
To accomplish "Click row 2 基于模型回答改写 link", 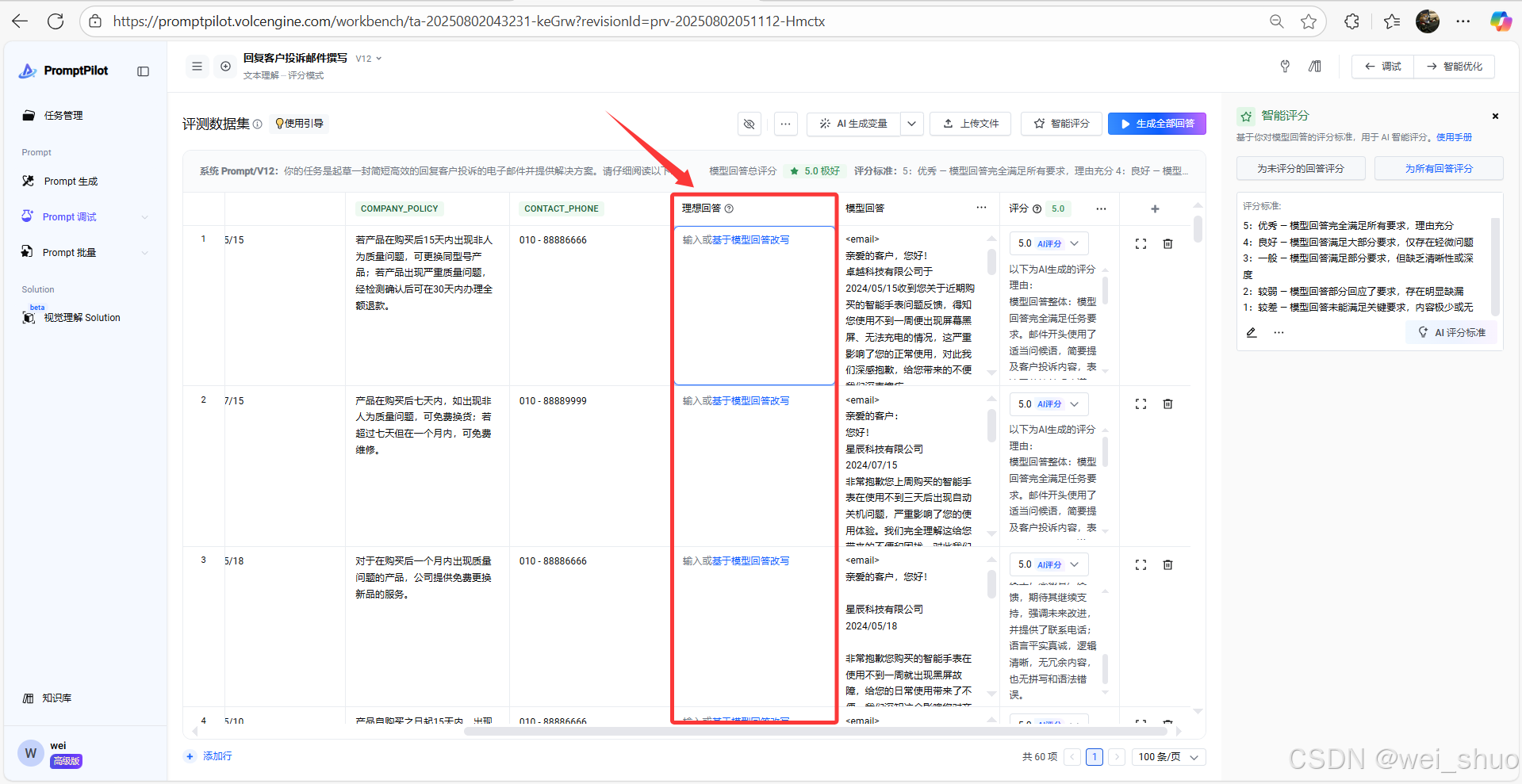I will 750,401.
